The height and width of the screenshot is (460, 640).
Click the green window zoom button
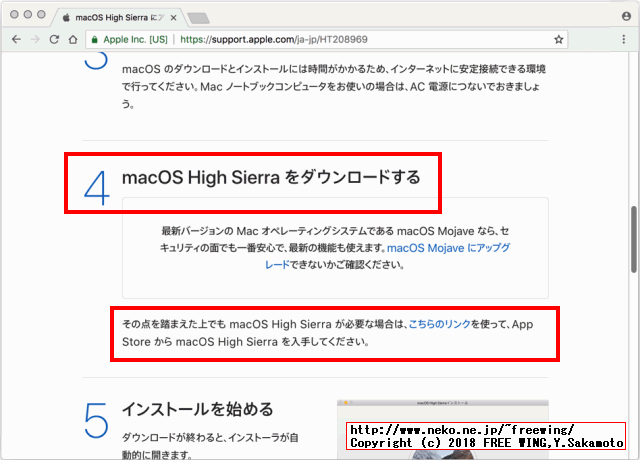tap(41, 14)
